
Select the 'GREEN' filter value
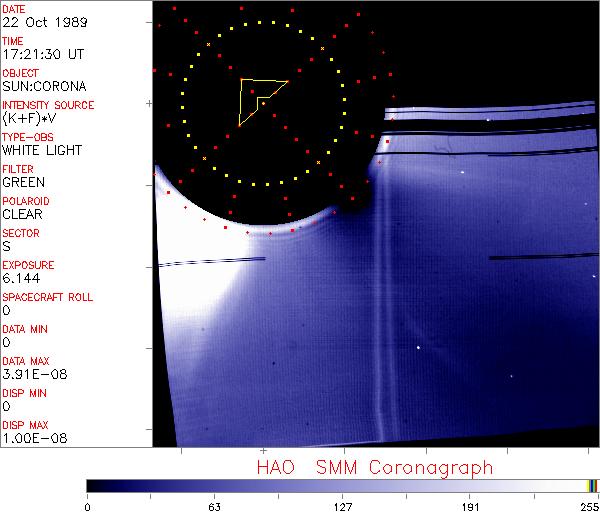[24, 183]
